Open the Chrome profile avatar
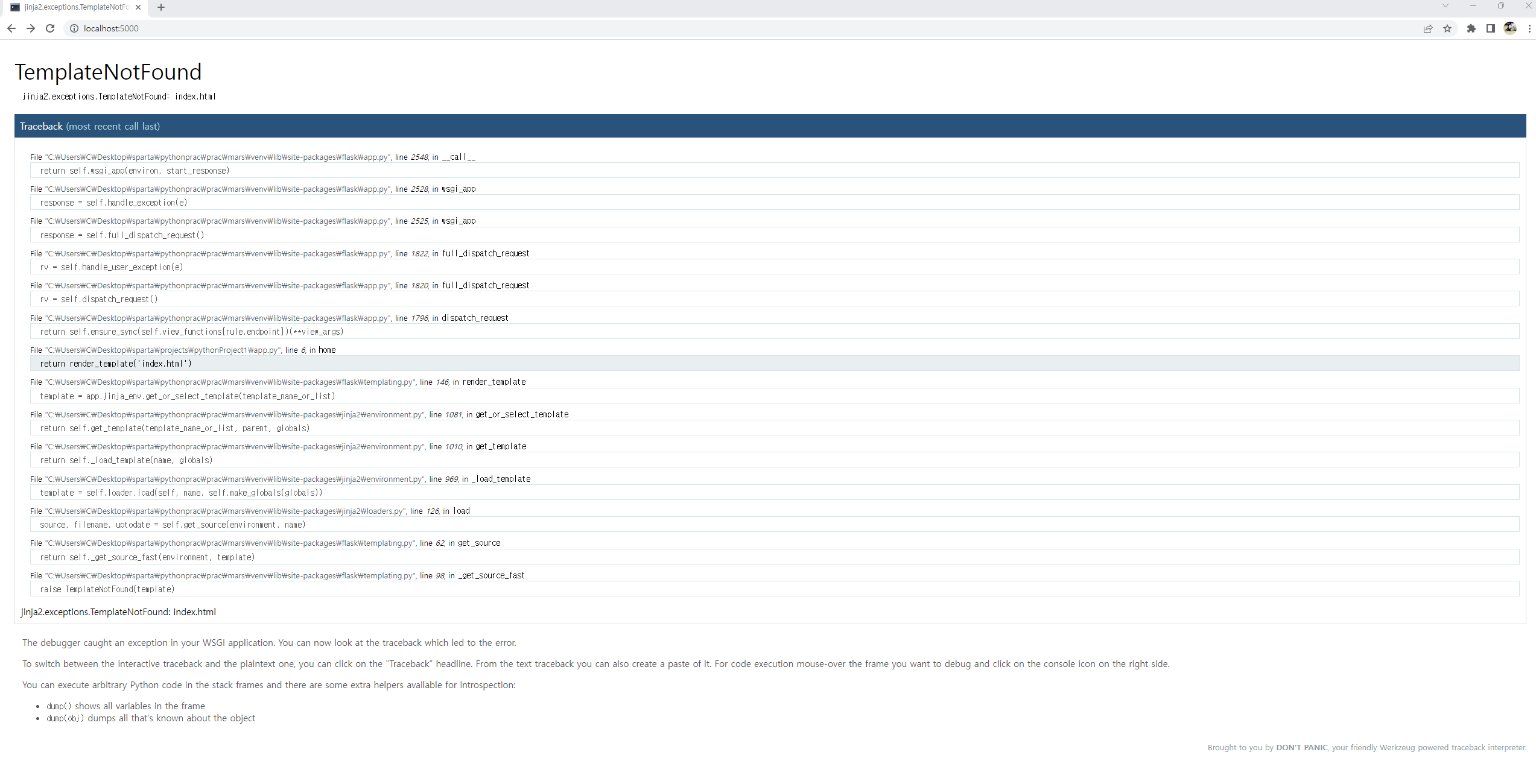This screenshot has width=1536, height=784. [x=1510, y=28]
